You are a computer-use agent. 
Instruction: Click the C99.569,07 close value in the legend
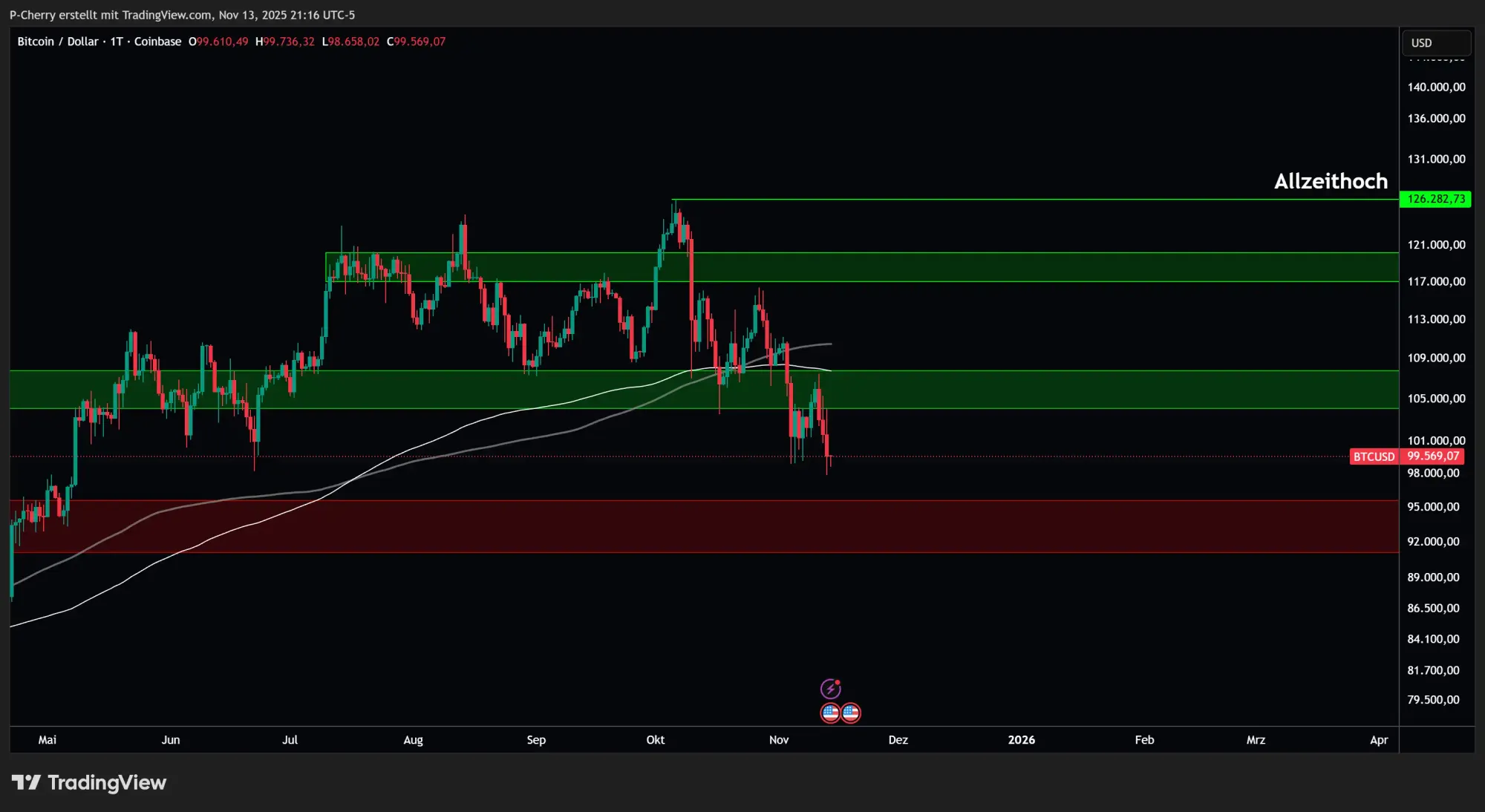[416, 42]
